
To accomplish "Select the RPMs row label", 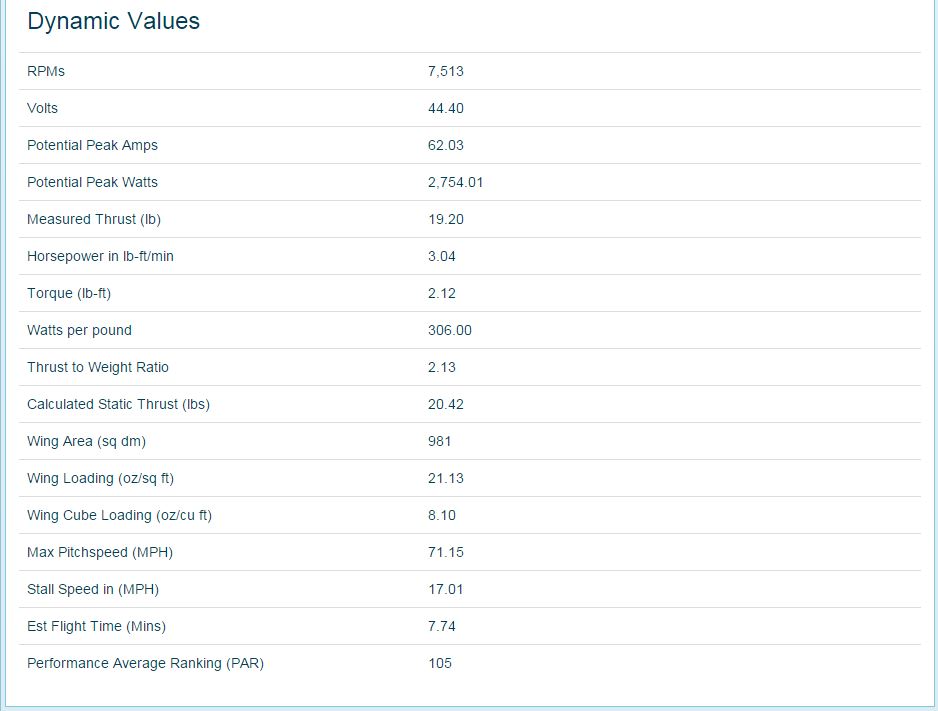I will 45,71.
